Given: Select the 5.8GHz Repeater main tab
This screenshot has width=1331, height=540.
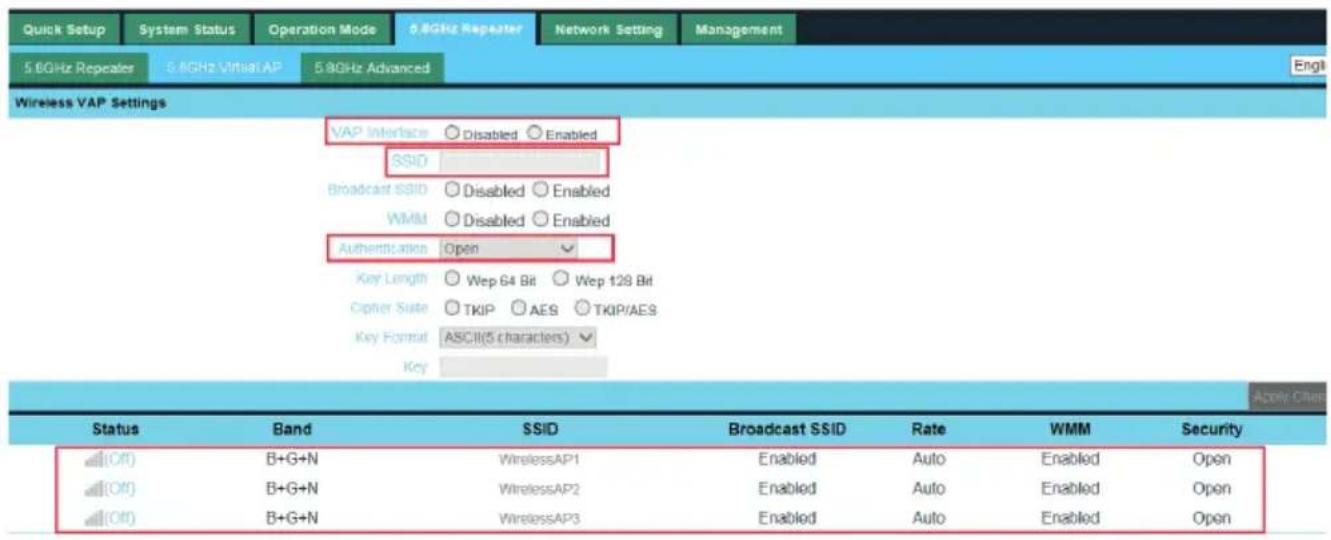Looking at the screenshot, I should [x=465, y=29].
